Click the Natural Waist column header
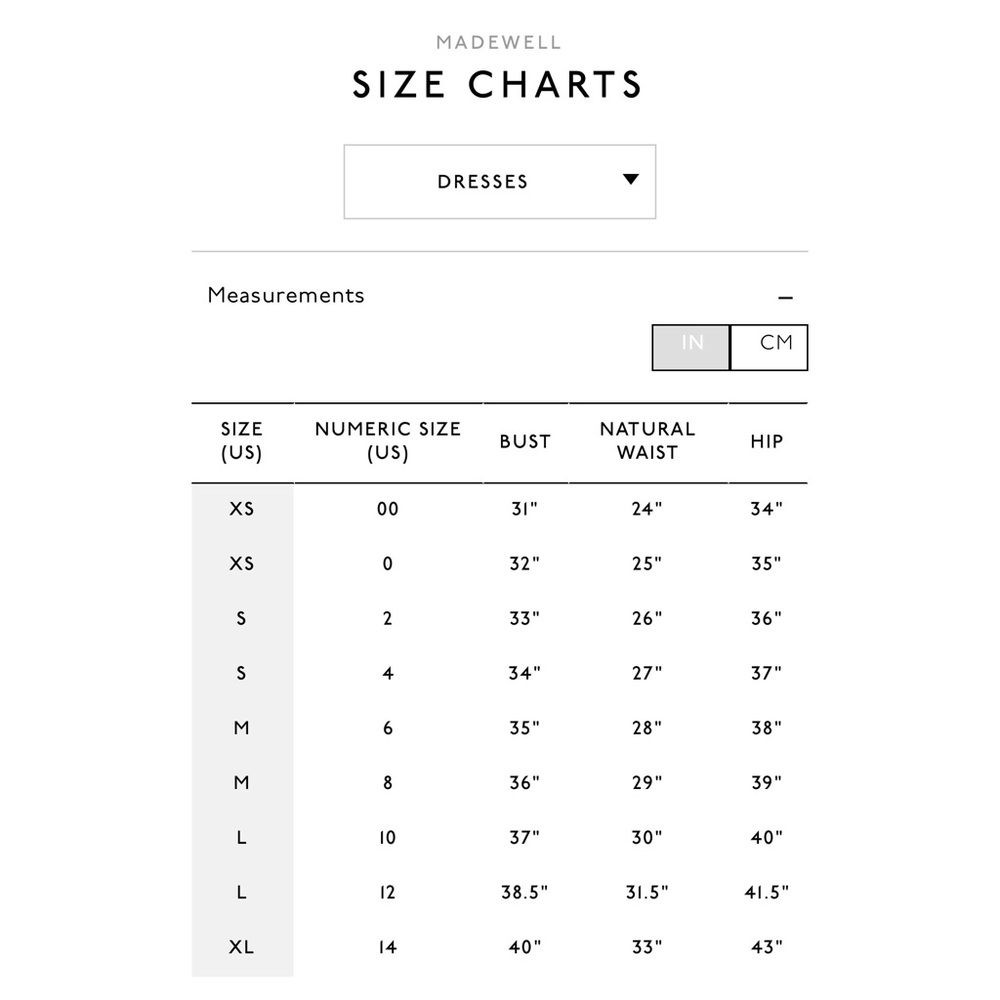Viewport: 1000px width, 1000px height. pos(647,441)
